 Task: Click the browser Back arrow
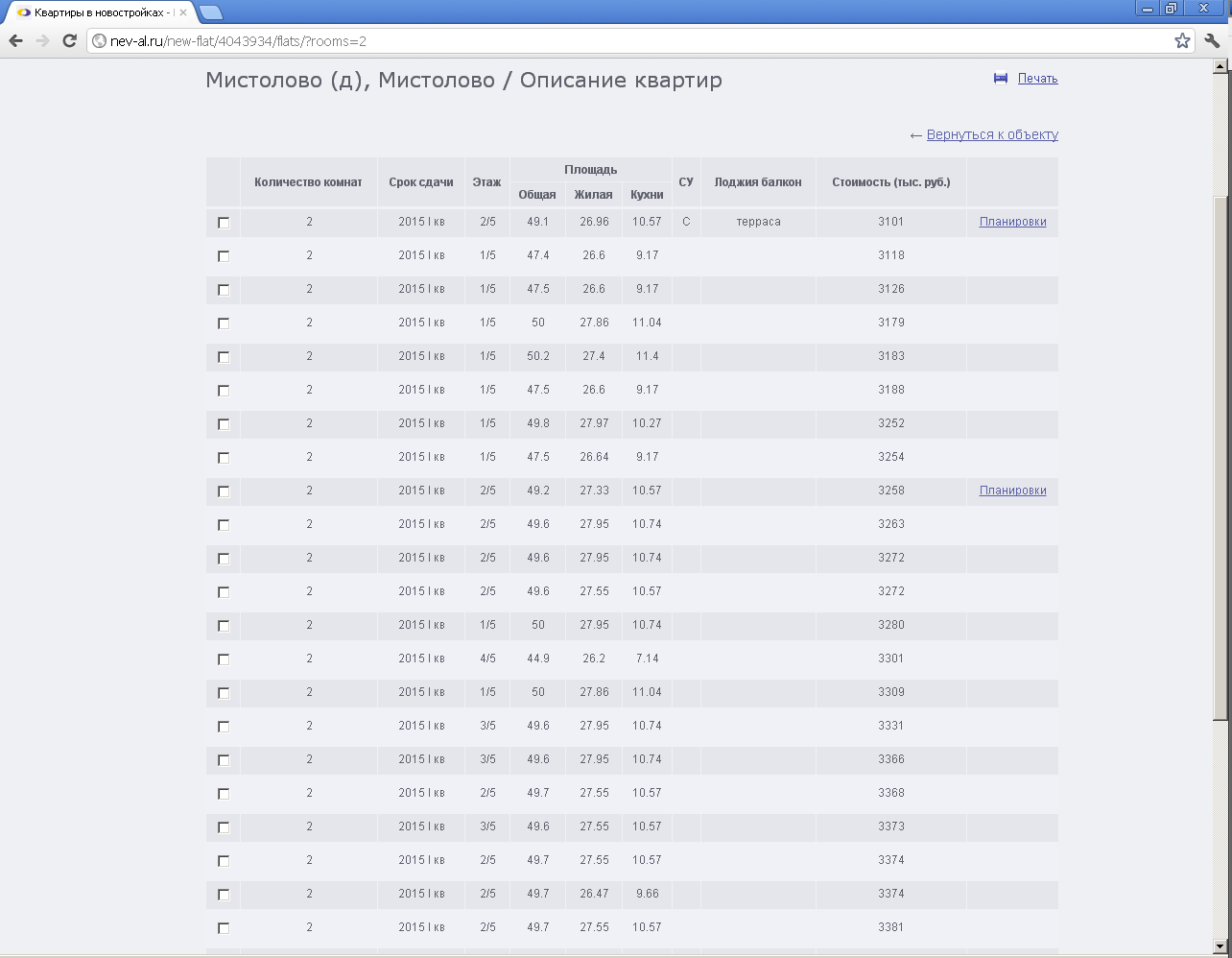click(15, 40)
